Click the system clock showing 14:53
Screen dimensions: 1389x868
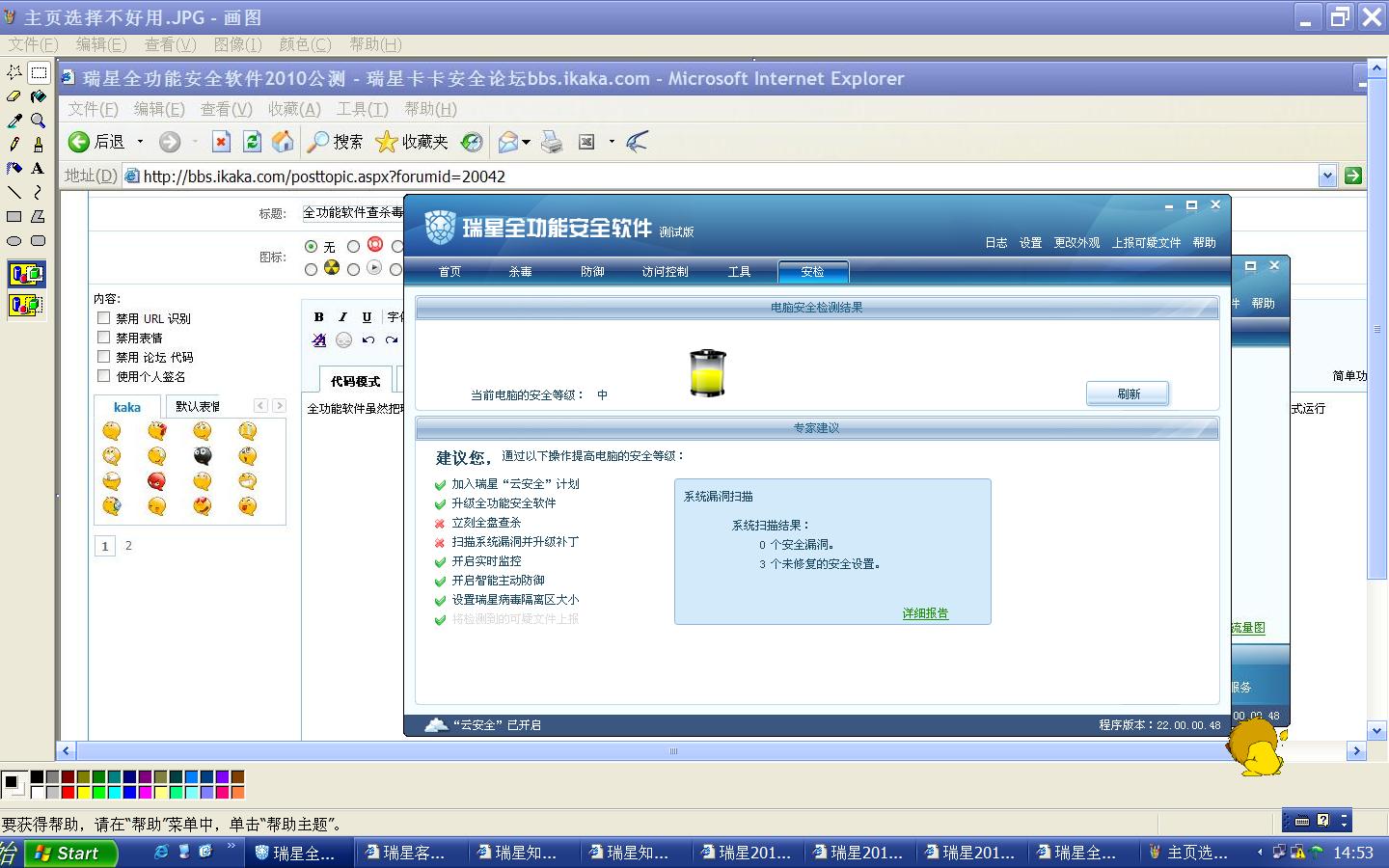tap(1353, 853)
